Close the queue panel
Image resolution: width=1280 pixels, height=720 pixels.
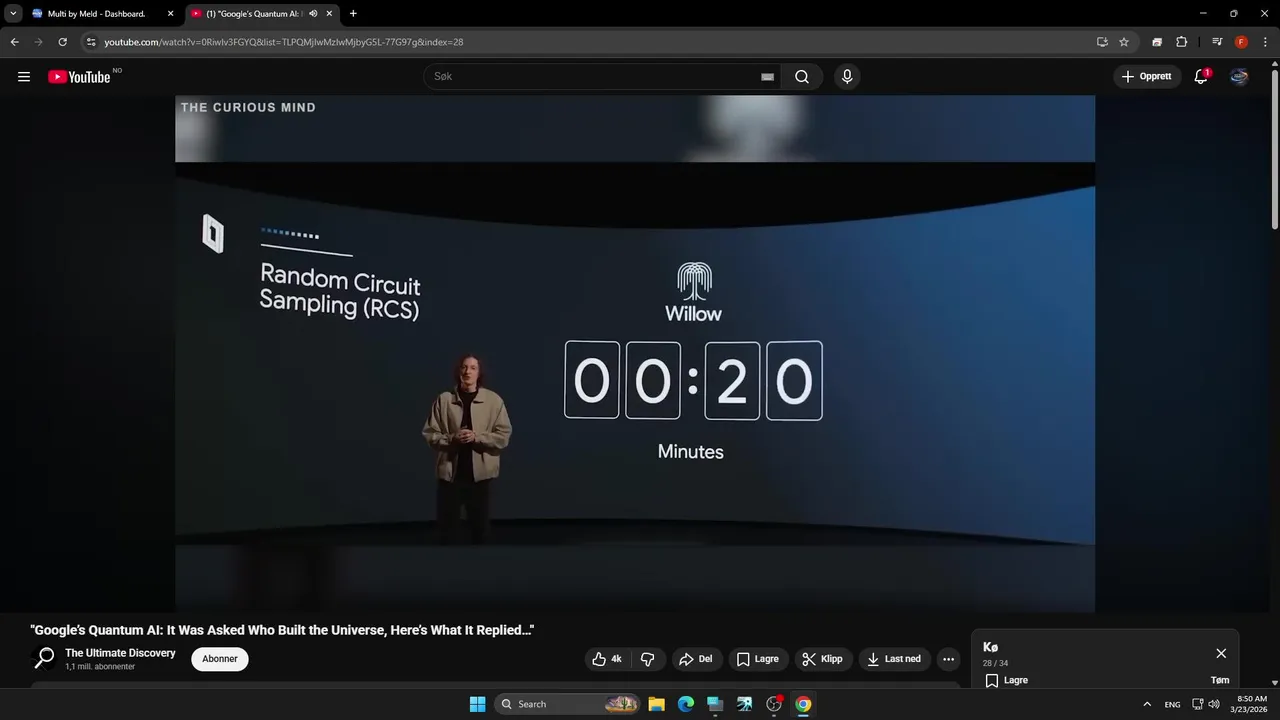(x=1221, y=653)
